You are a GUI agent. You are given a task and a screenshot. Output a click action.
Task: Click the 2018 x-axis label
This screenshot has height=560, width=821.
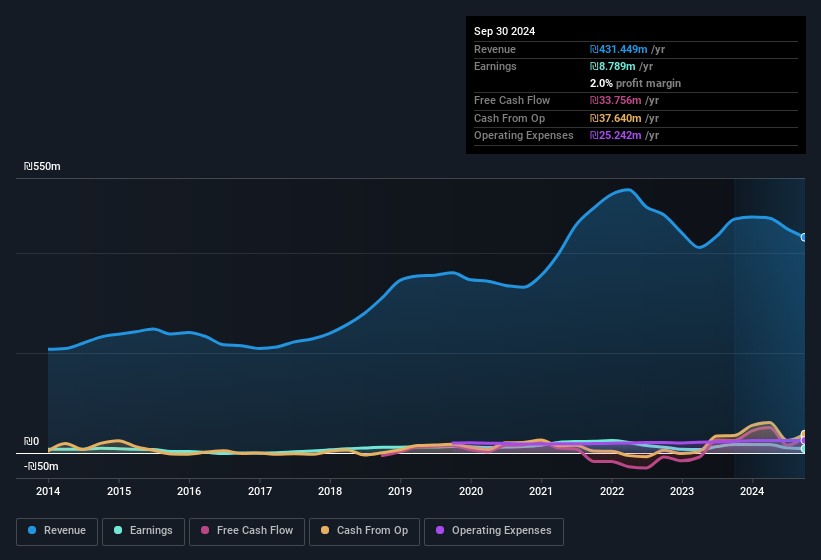click(x=330, y=491)
